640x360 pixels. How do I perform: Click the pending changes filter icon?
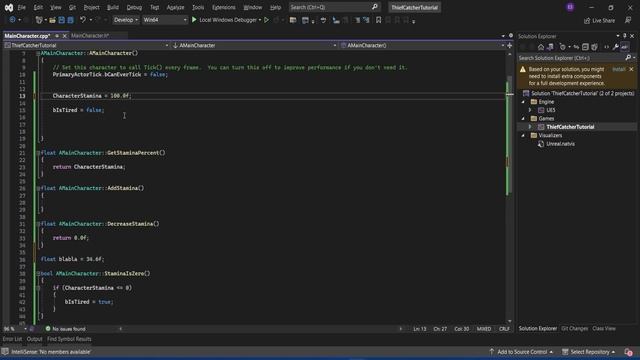click(562, 47)
